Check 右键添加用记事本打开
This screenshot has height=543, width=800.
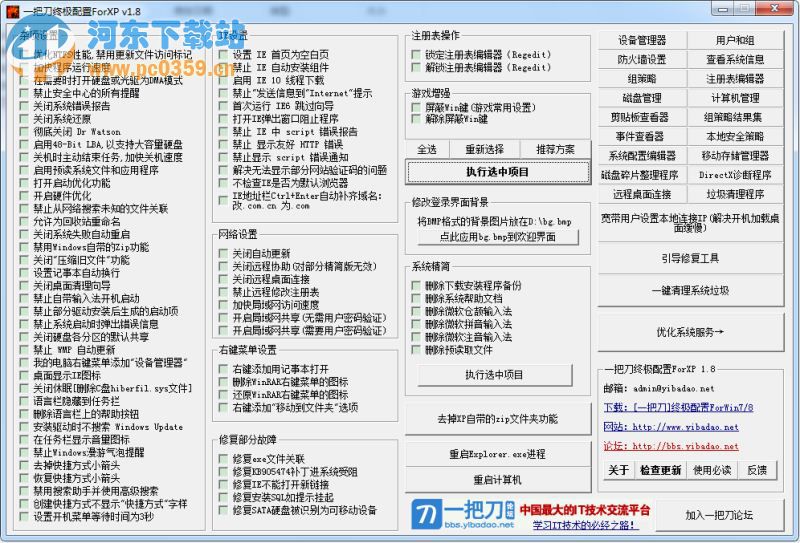point(223,368)
